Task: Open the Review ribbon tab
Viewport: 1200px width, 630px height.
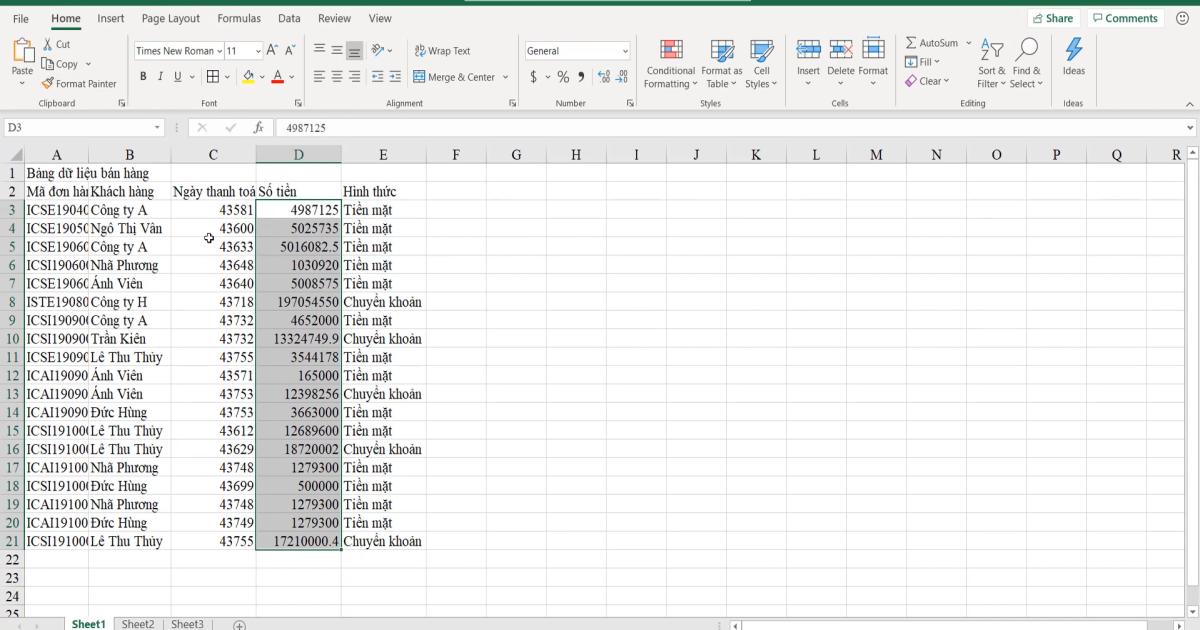Action: [334, 18]
